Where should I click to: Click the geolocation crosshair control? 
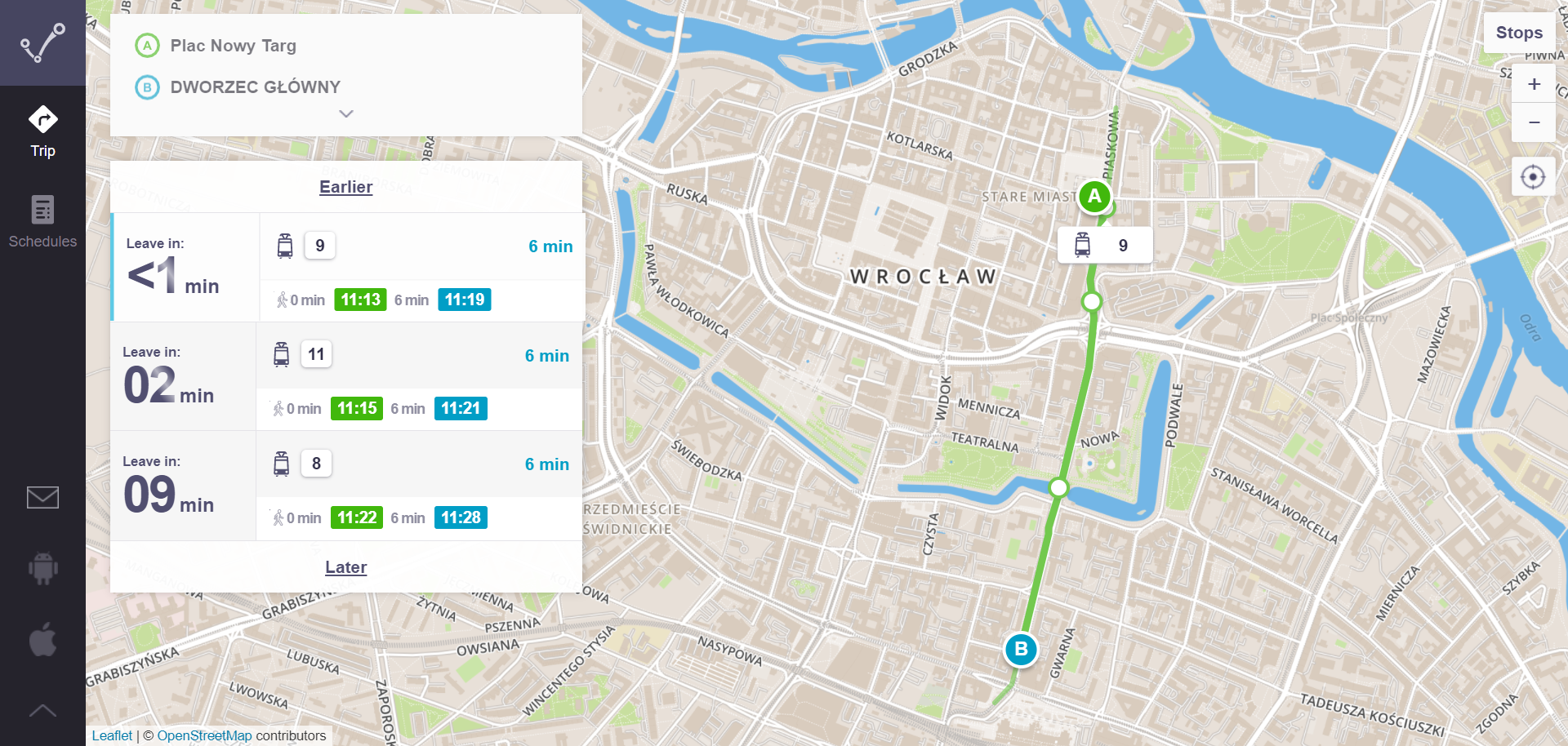1534,175
